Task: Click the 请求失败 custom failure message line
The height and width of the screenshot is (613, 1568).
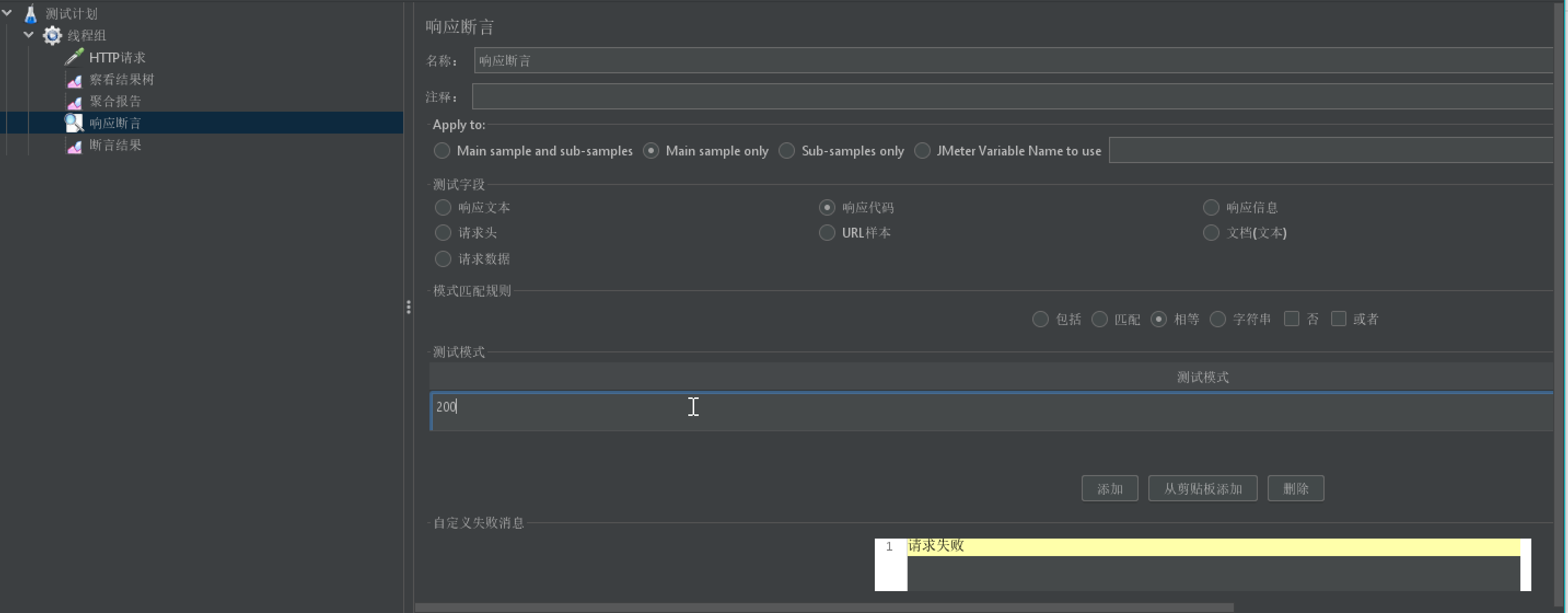Action: [x=1213, y=546]
